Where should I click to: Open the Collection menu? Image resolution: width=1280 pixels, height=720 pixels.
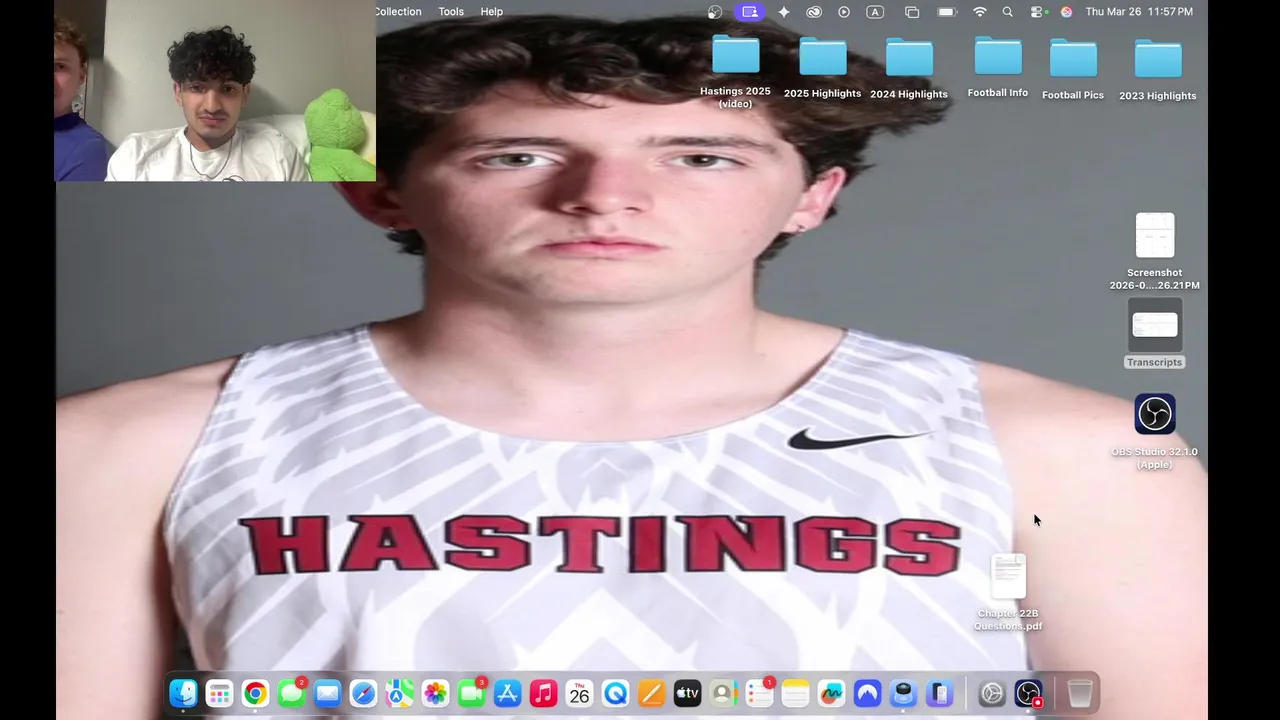(398, 12)
